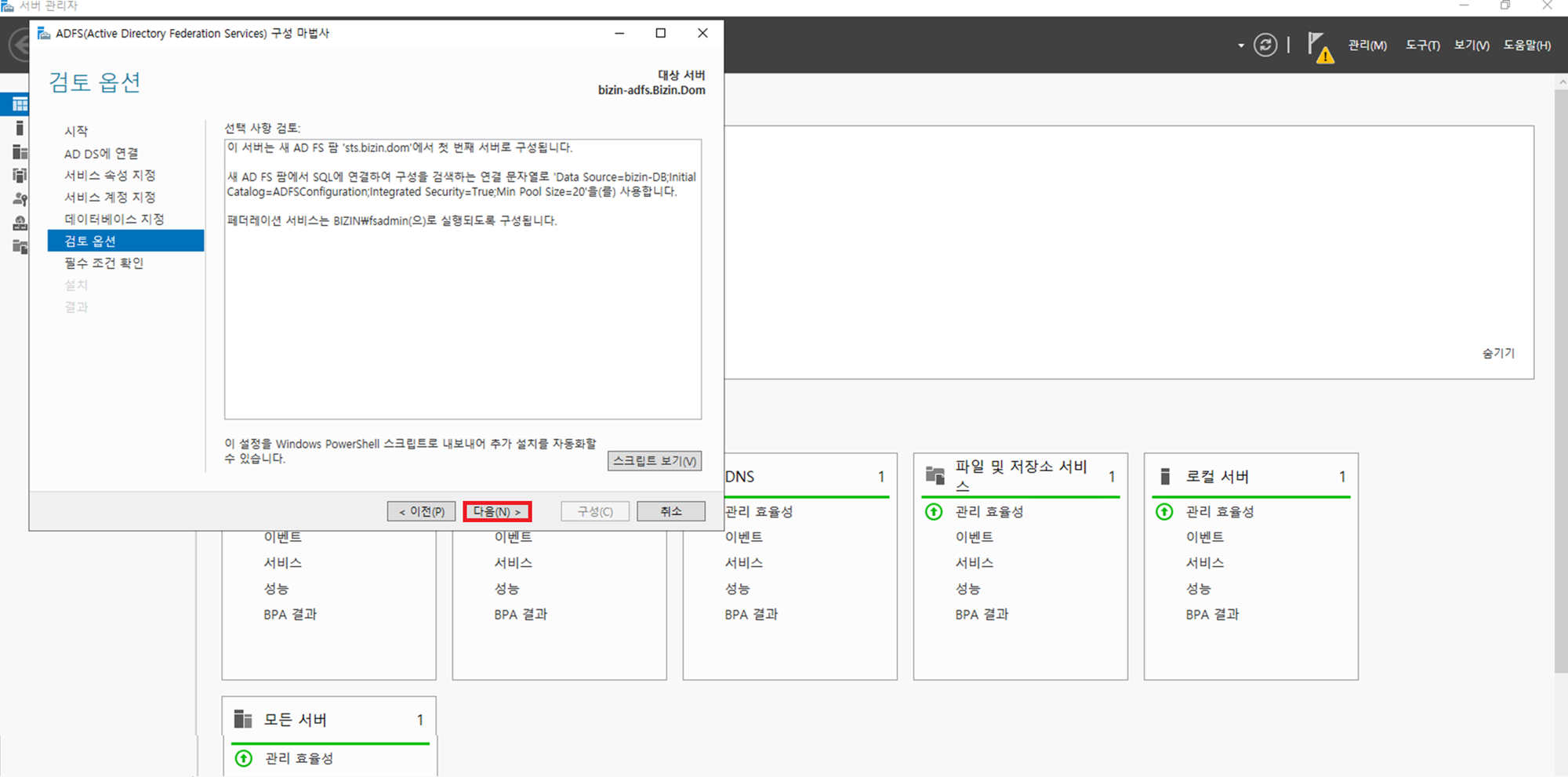Click the Server Manager refresh icon
This screenshot has height=777, width=1568.
coord(1265,45)
